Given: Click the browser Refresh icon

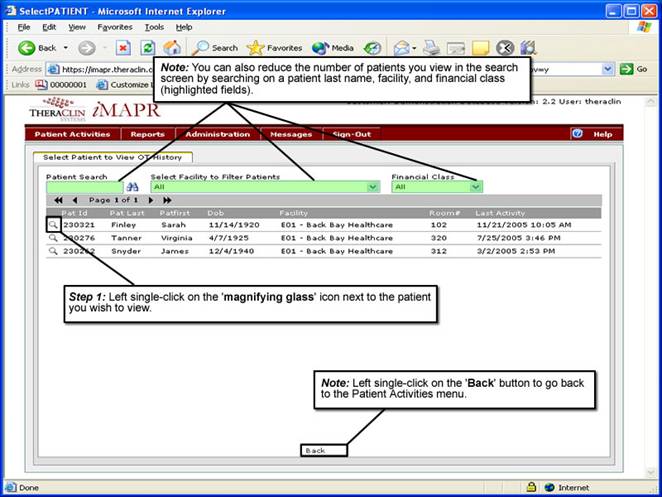Looking at the screenshot, I should tap(147, 47).
